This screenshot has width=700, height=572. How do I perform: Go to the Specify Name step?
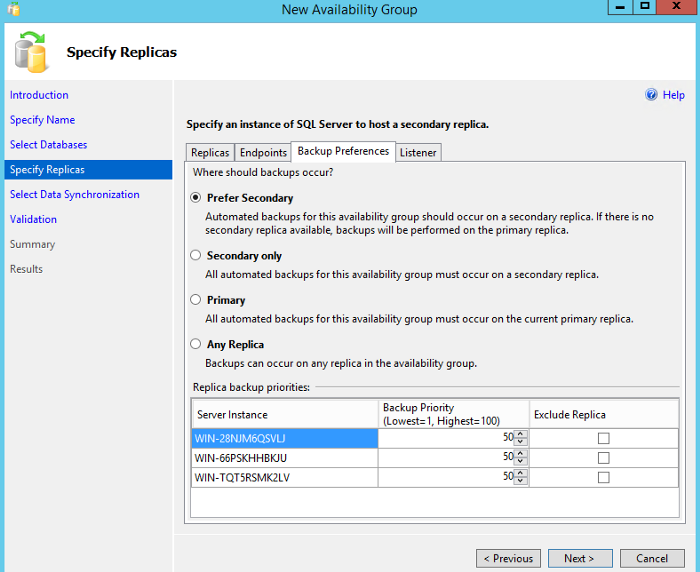pyautogui.click(x=42, y=120)
